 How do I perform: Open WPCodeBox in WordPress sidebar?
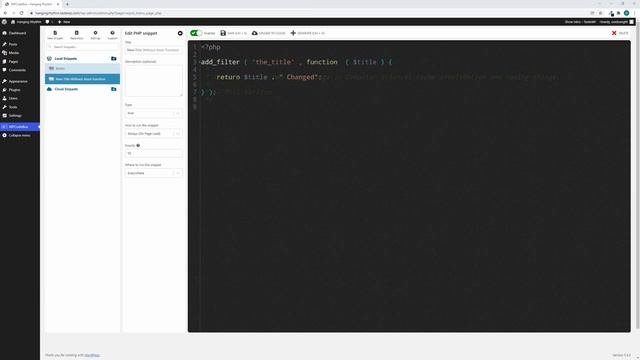20,127
